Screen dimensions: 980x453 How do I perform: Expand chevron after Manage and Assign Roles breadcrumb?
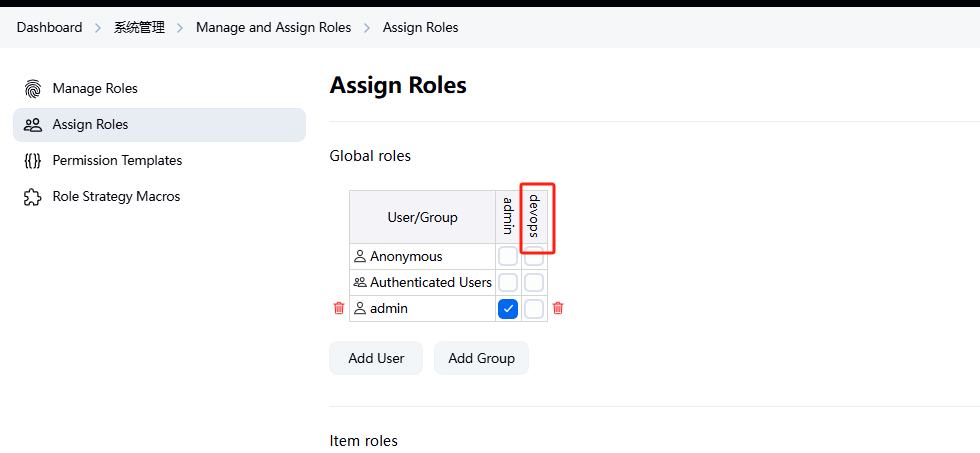coord(367,28)
